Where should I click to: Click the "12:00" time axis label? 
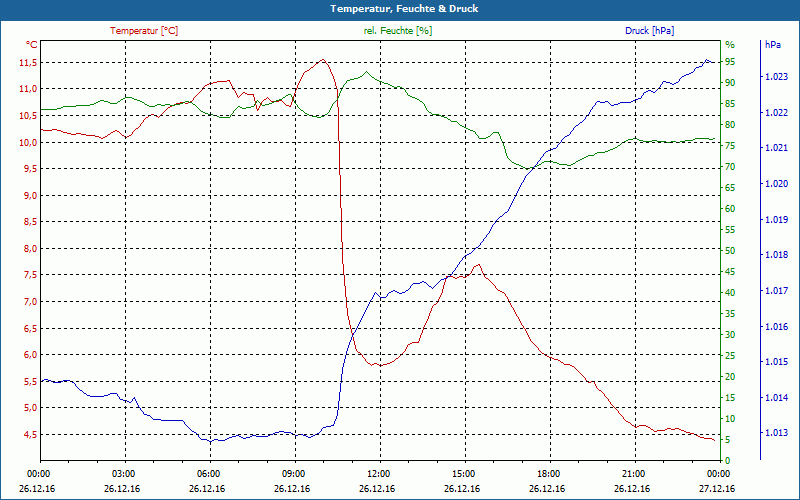(x=379, y=473)
